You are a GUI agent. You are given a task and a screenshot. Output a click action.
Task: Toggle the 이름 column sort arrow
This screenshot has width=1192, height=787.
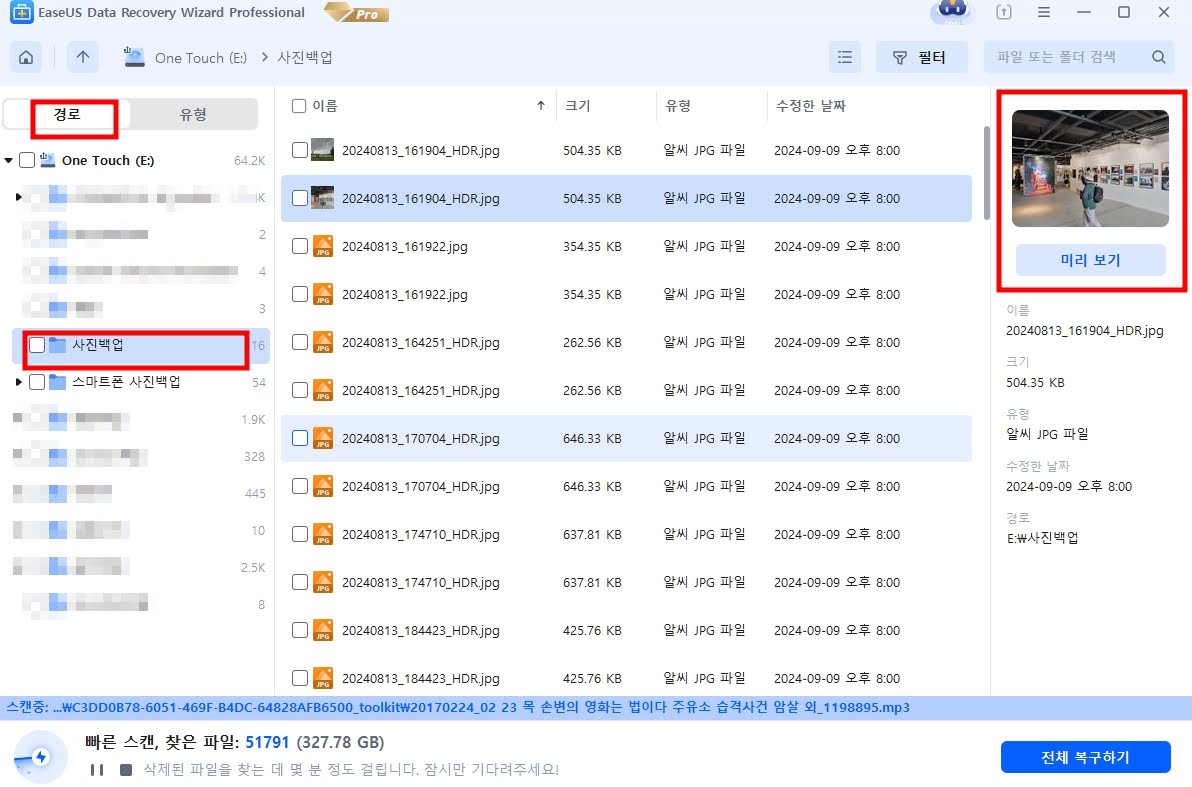pyautogui.click(x=539, y=105)
